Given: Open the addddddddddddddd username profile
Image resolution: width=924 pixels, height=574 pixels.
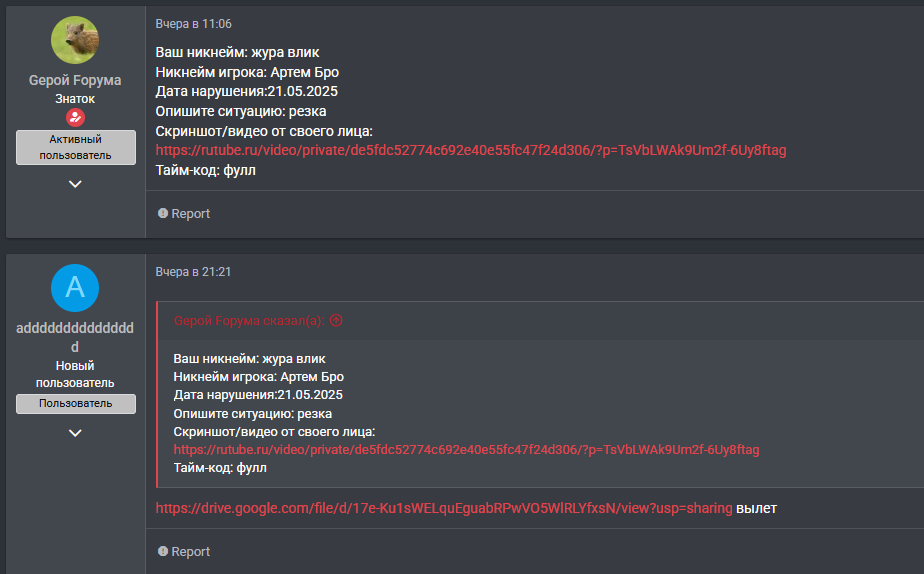Looking at the screenshot, I should [75, 337].
